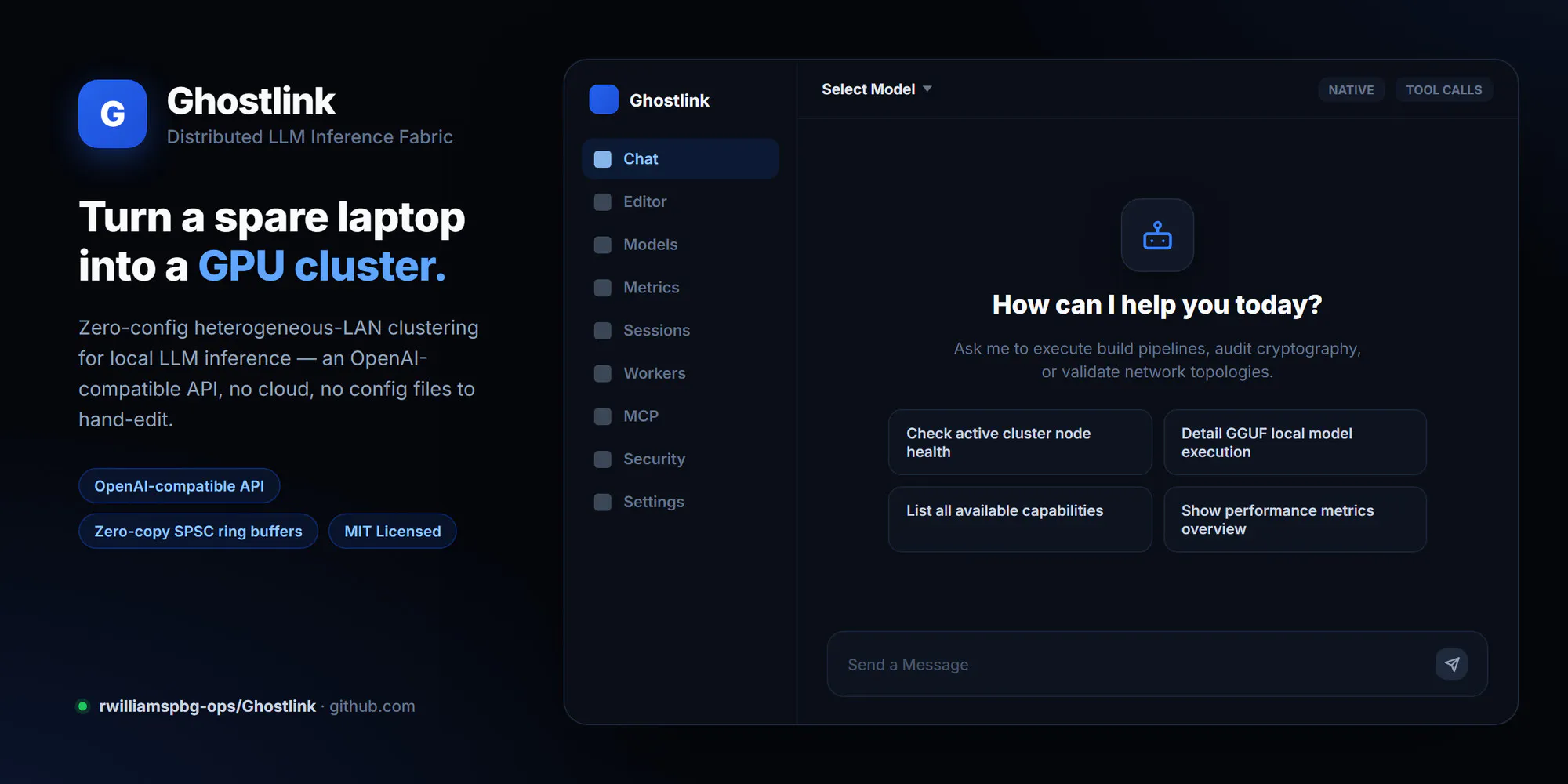Click the Editor sidebar icon
1568x784 pixels.
(603, 202)
